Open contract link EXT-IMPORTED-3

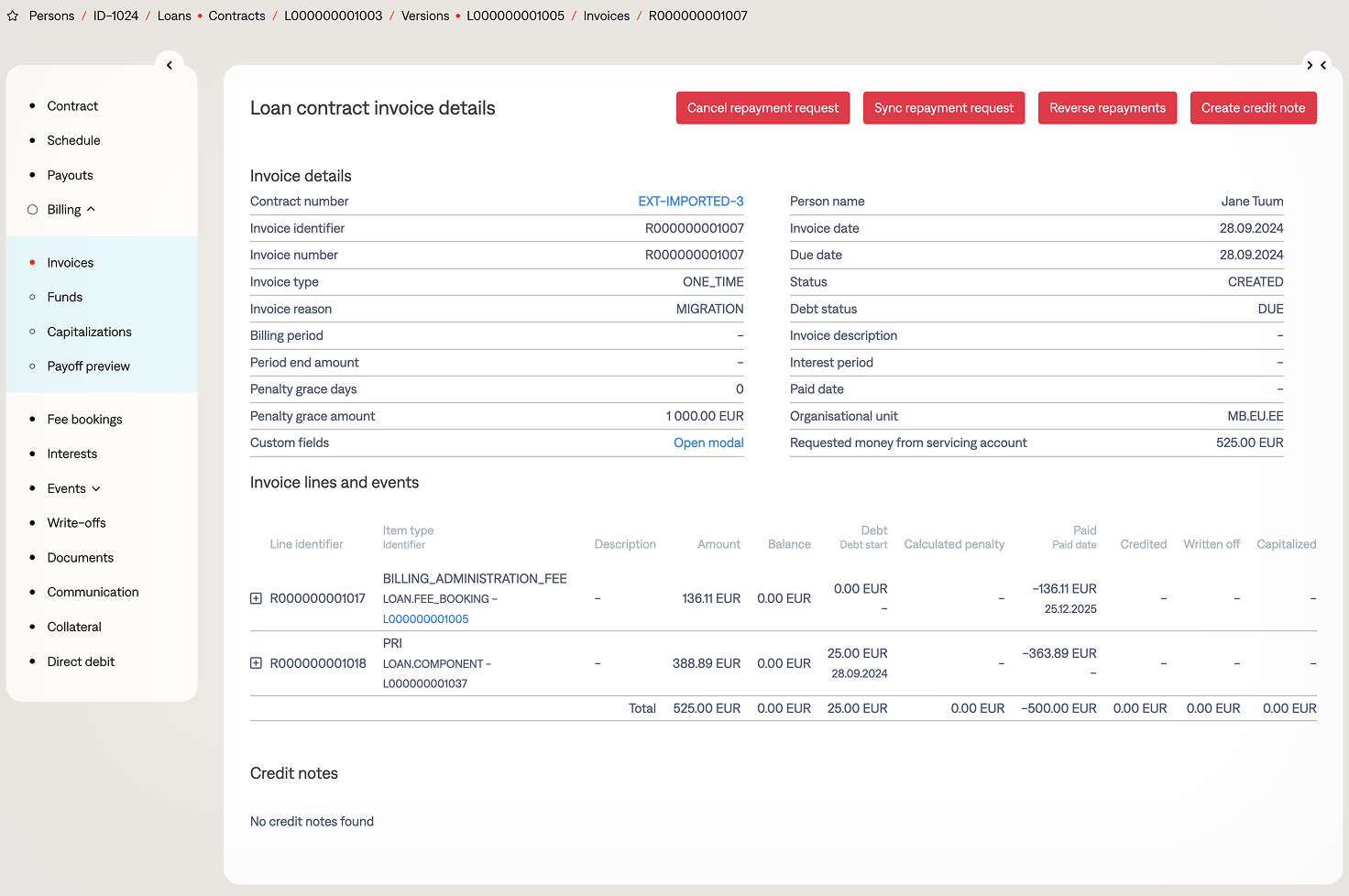coord(690,202)
